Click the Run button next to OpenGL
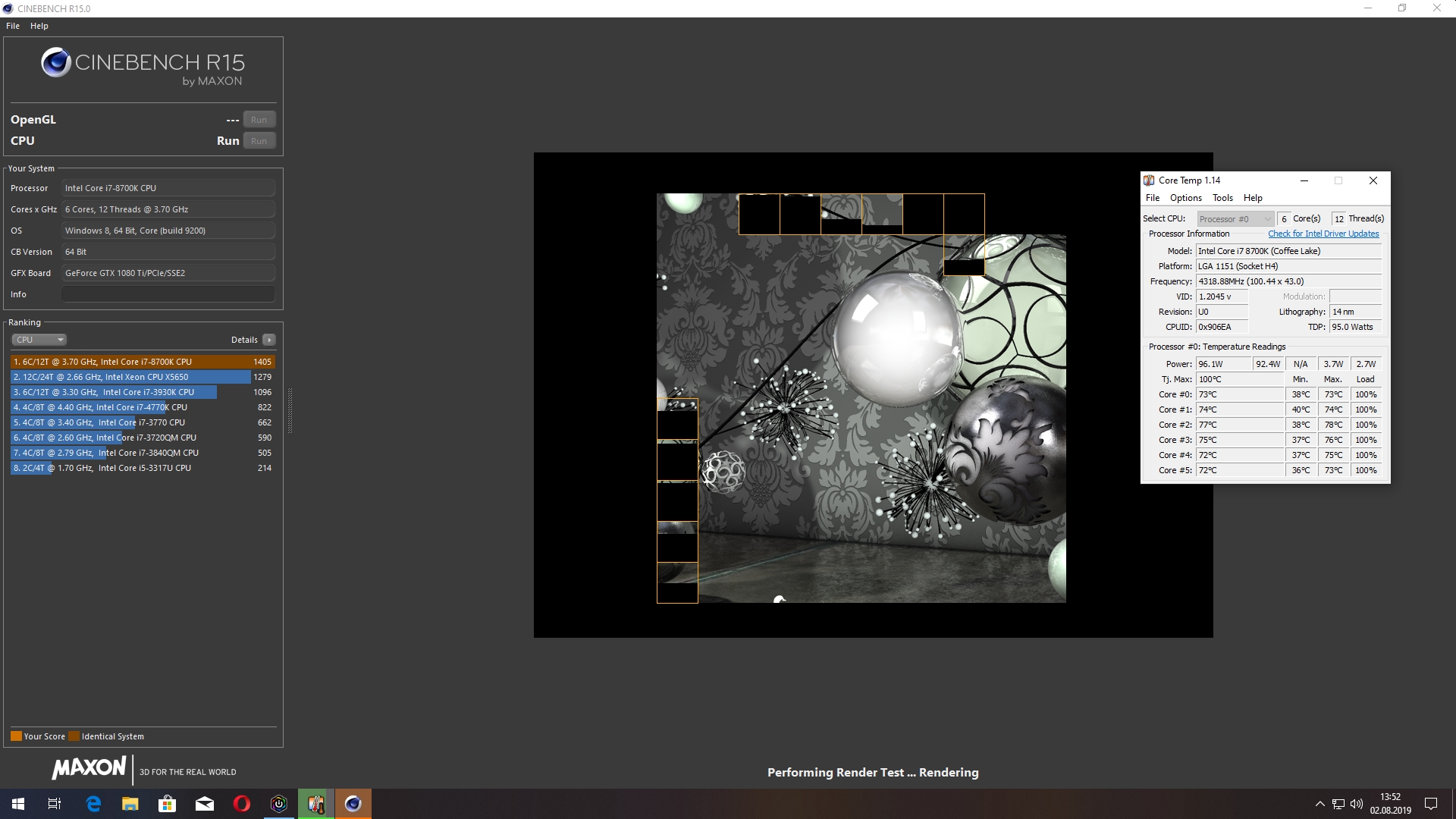Image resolution: width=1456 pixels, height=819 pixels. (259, 120)
